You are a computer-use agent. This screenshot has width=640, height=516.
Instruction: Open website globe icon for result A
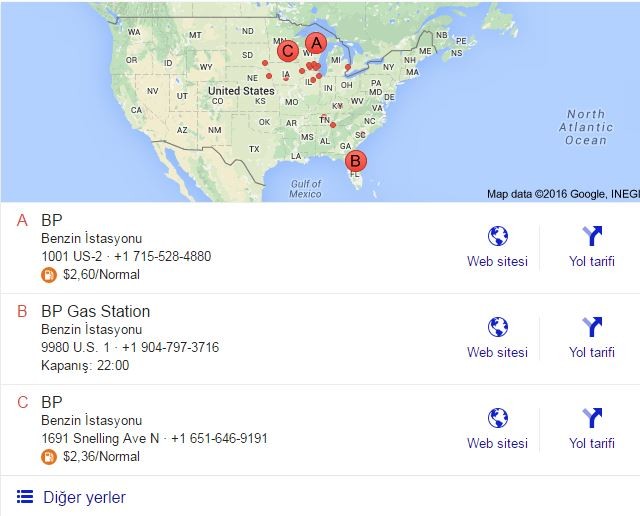point(498,236)
